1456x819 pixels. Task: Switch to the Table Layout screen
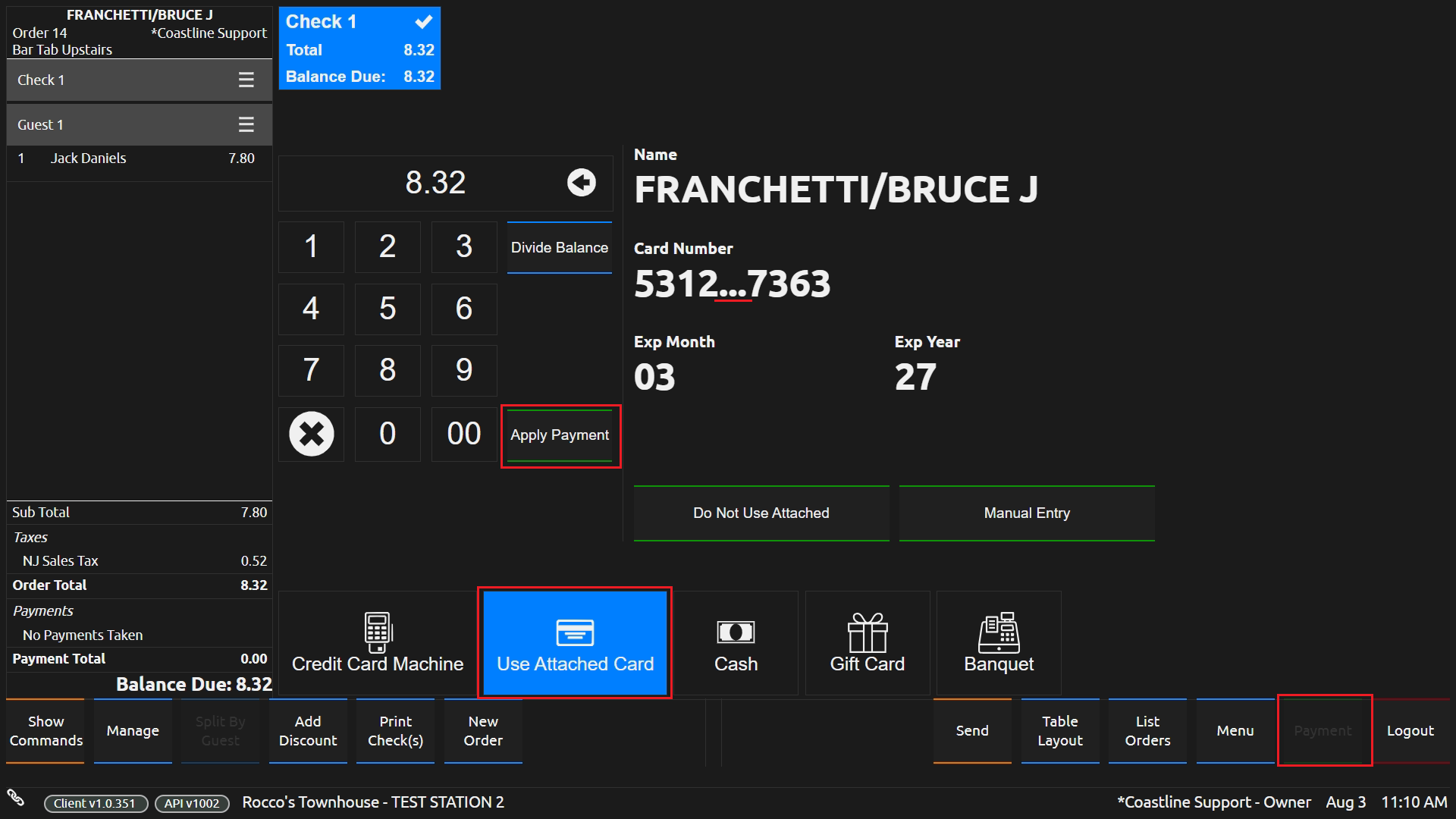1059,730
